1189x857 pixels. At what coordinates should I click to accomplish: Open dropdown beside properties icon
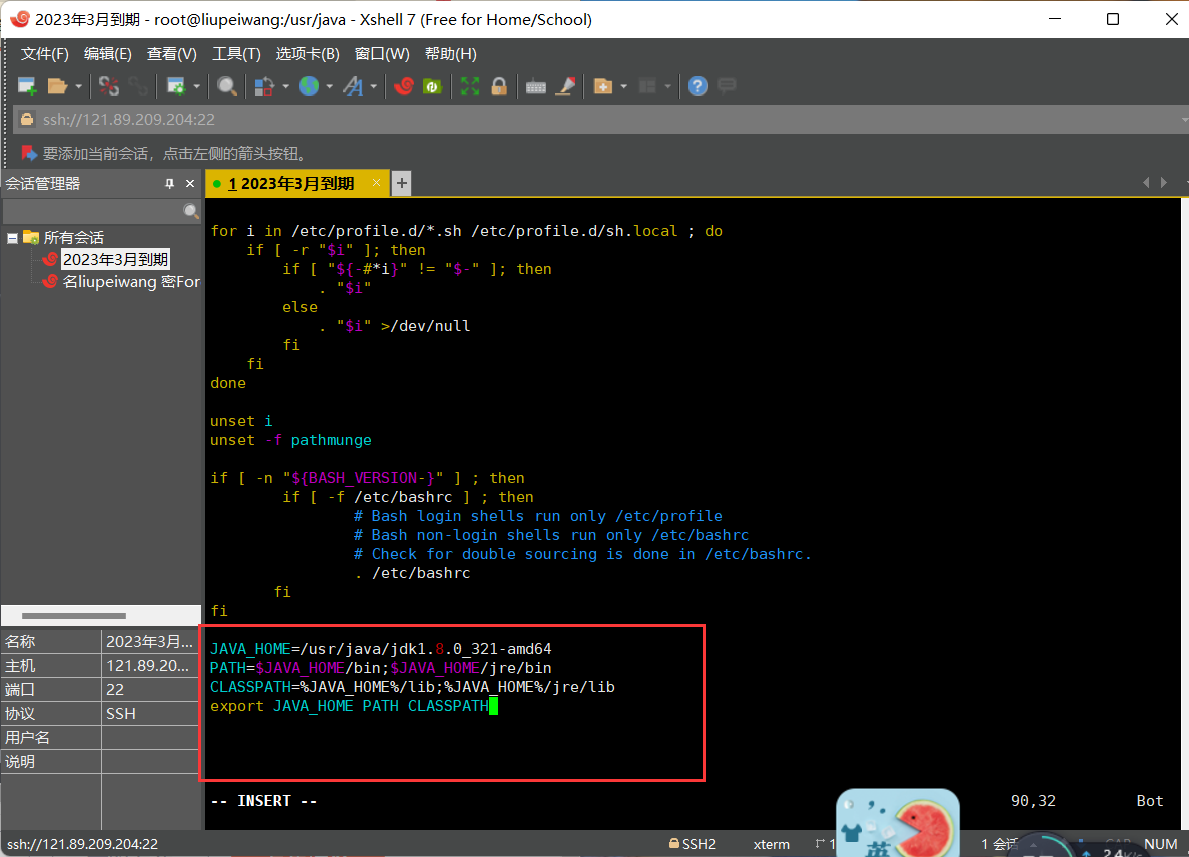coord(196,86)
